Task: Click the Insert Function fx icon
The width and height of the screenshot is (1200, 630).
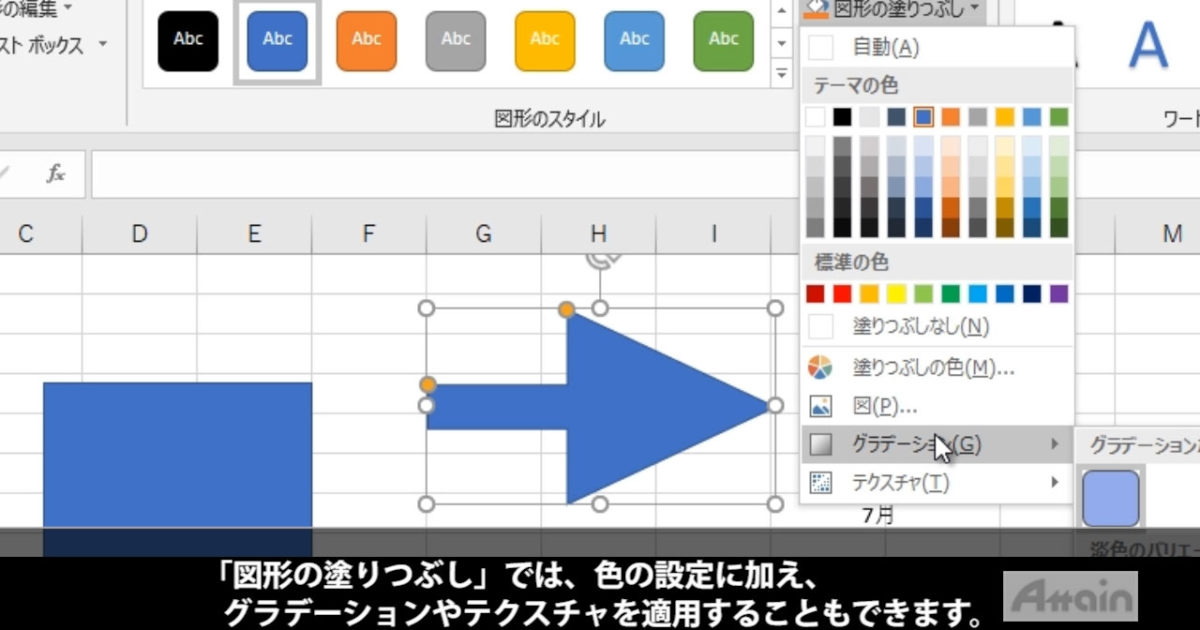Action: pos(55,172)
